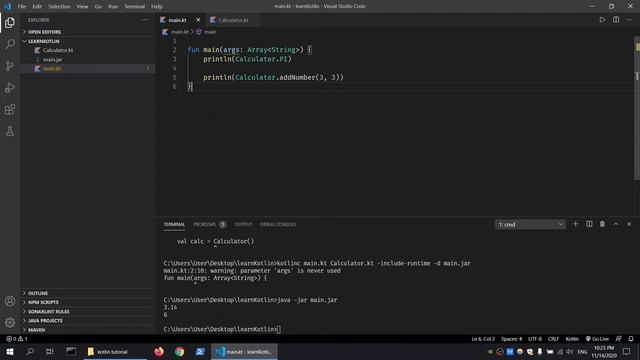Open kotlin tutorial folder in taskbar
640x360 pixels.
[x=116, y=351]
